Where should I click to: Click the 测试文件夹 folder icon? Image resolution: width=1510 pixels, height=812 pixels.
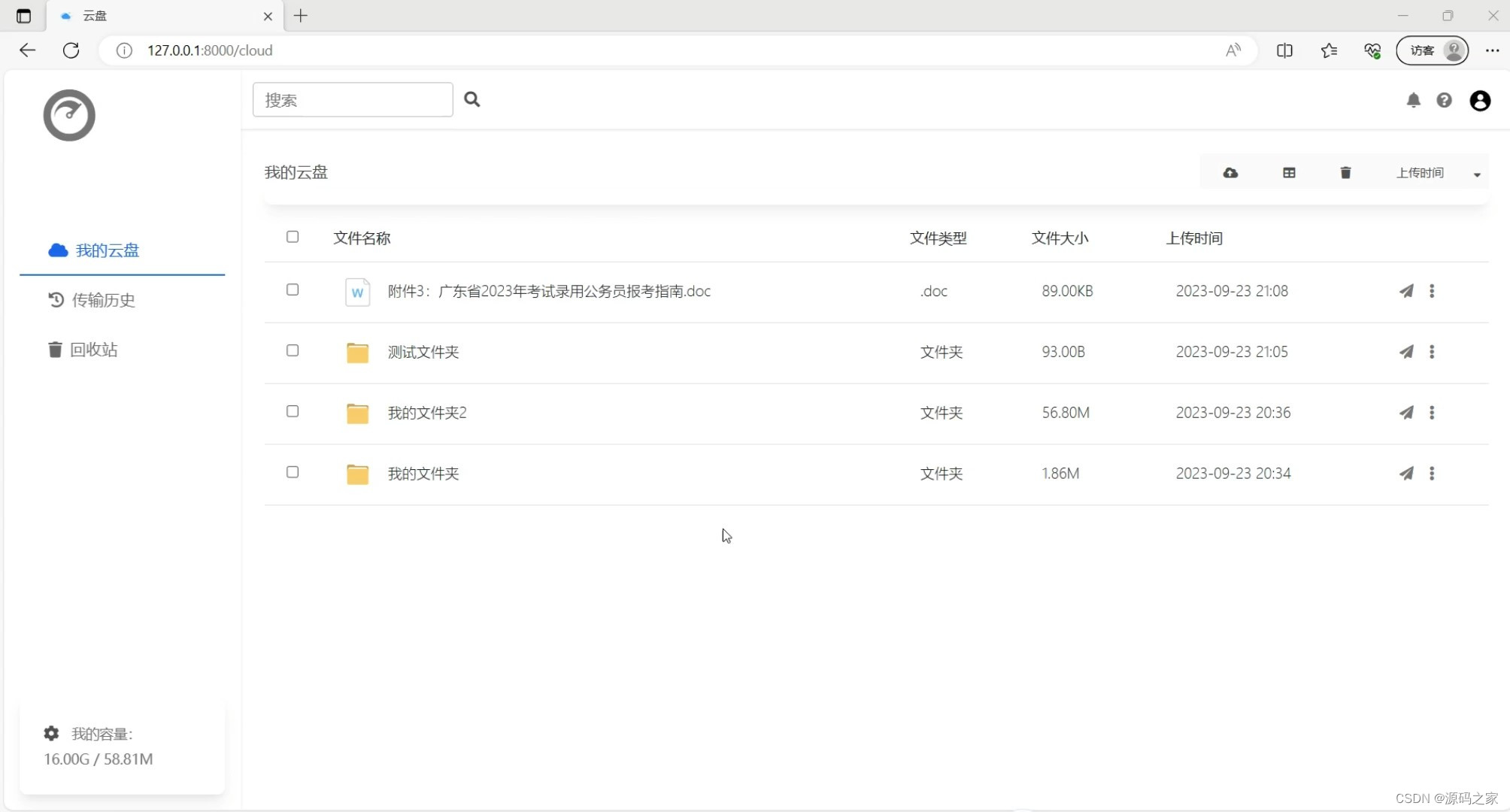pyautogui.click(x=357, y=352)
